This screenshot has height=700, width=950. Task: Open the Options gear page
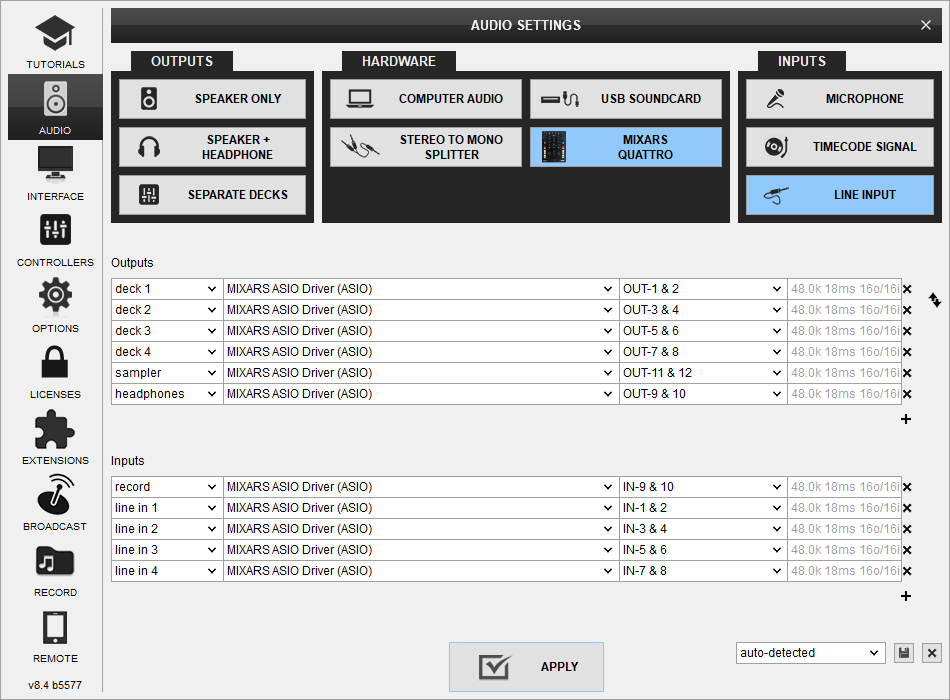pyautogui.click(x=55, y=304)
